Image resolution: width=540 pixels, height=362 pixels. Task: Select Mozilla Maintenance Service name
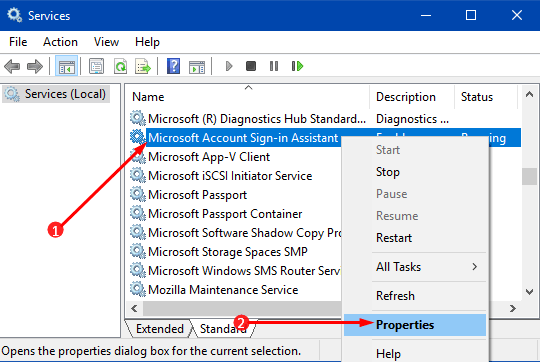223,290
